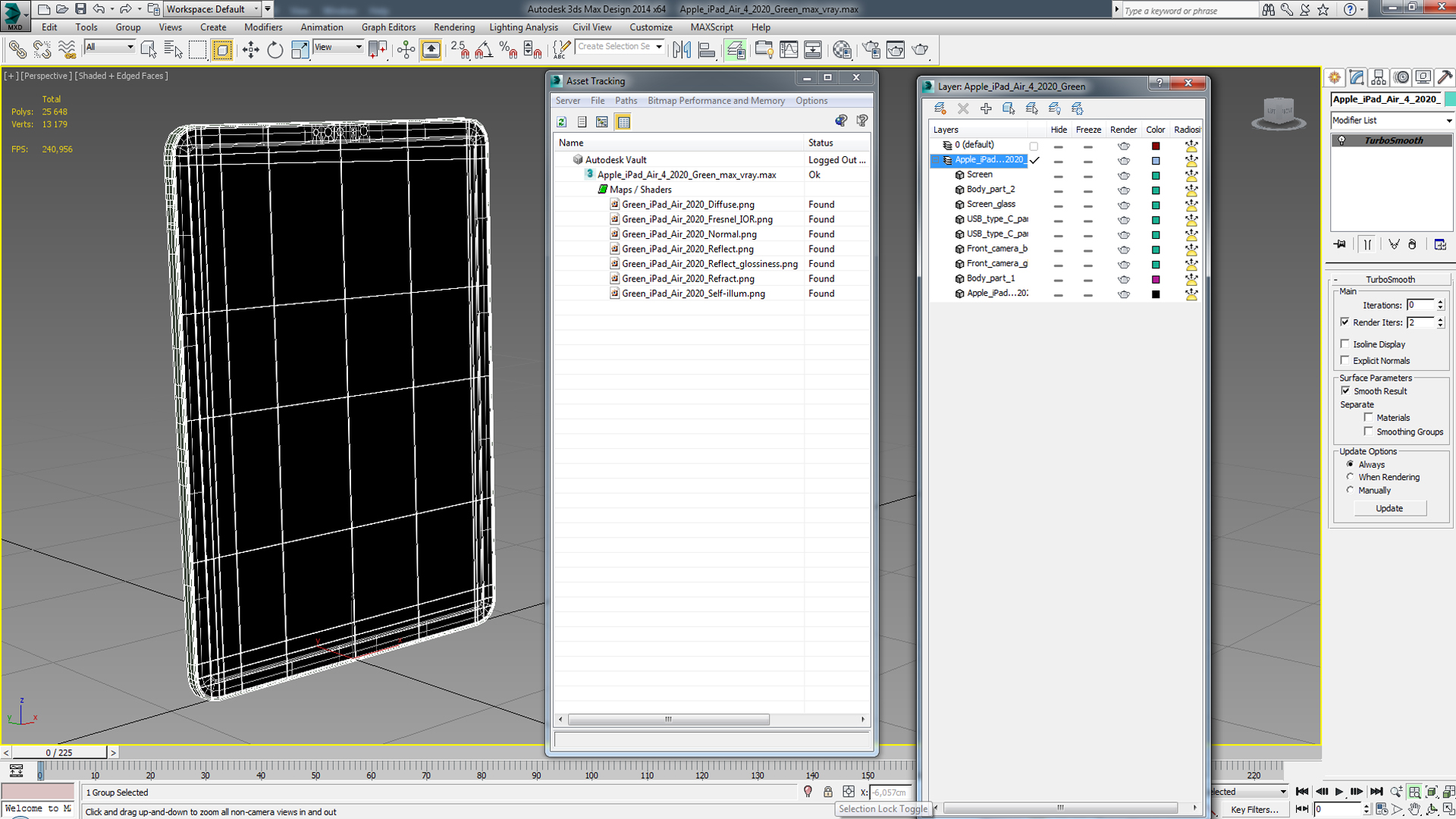Image resolution: width=1456 pixels, height=819 pixels.
Task: Open the reference coordinate View dropdown
Action: pos(338,47)
